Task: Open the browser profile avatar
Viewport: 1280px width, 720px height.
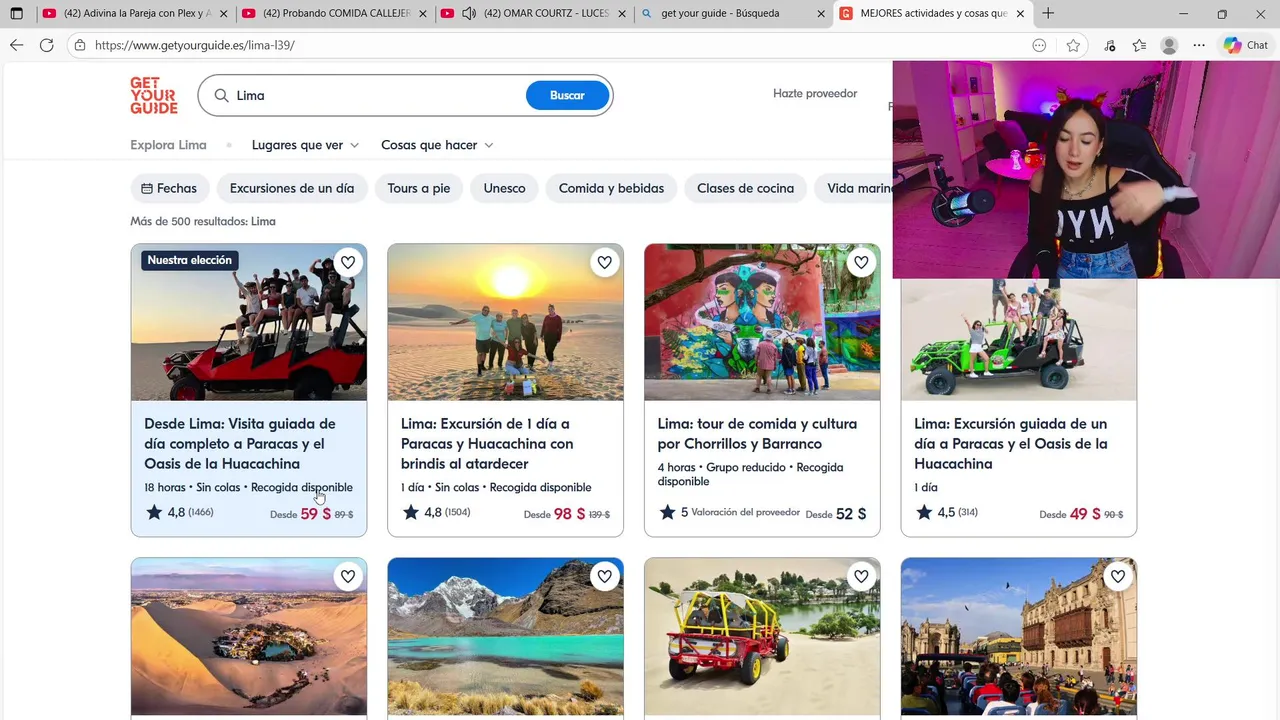Action: [1169, 45]
